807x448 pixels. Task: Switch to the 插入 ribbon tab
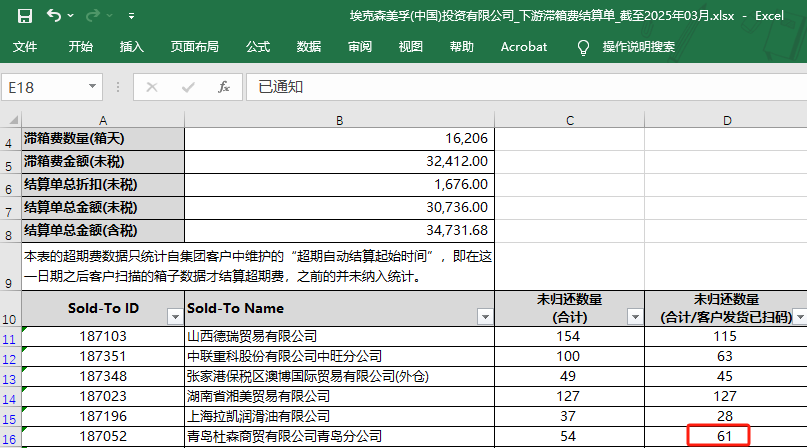pos(132,47)
